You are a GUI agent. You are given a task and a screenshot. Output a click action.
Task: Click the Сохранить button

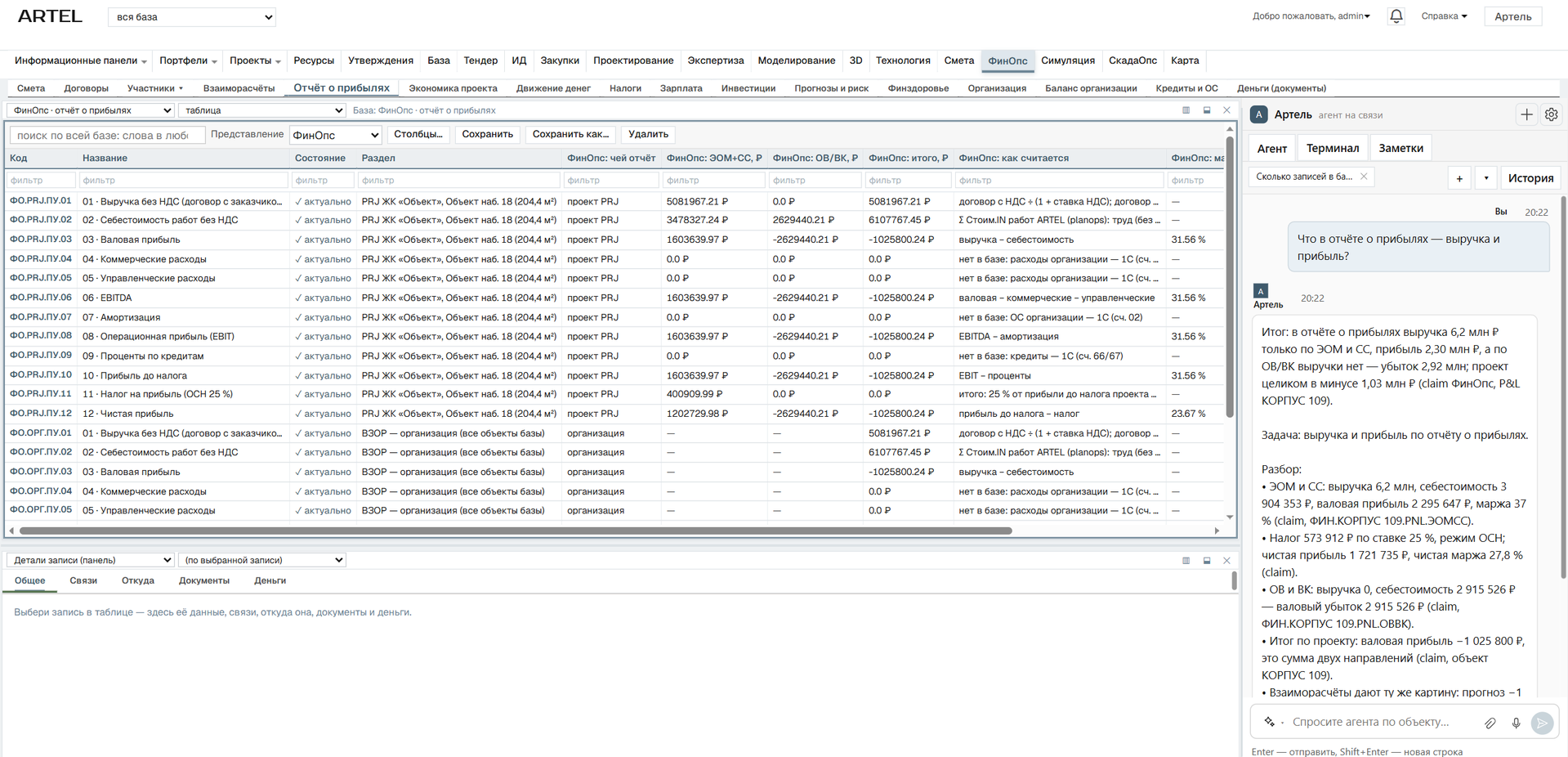click(487, 134)
